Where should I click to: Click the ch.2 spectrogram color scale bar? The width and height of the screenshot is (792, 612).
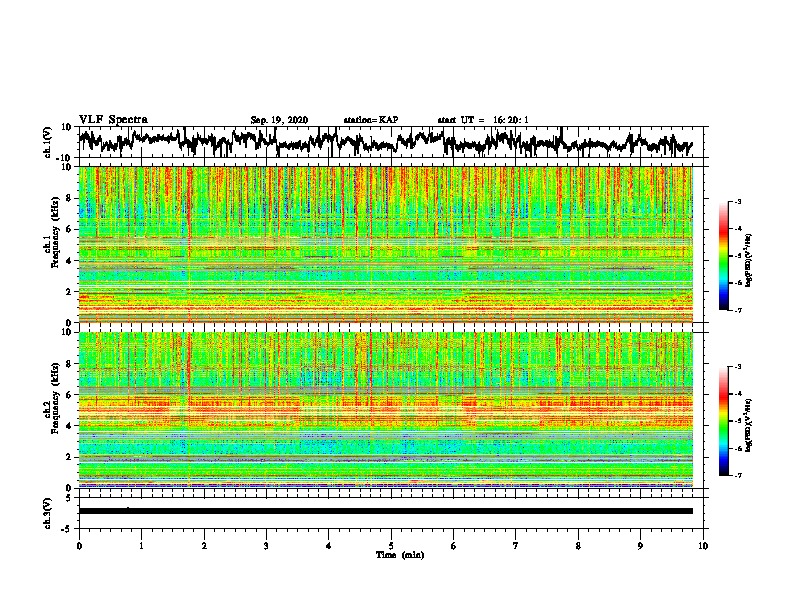723,421
